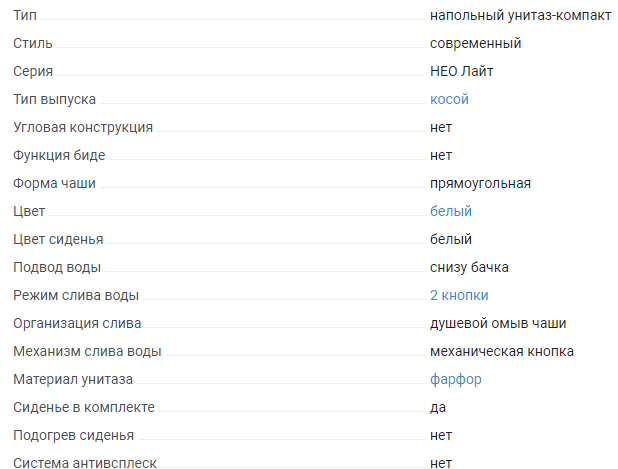Click the 'НЕО Лайт' series value

click(461, 71)
